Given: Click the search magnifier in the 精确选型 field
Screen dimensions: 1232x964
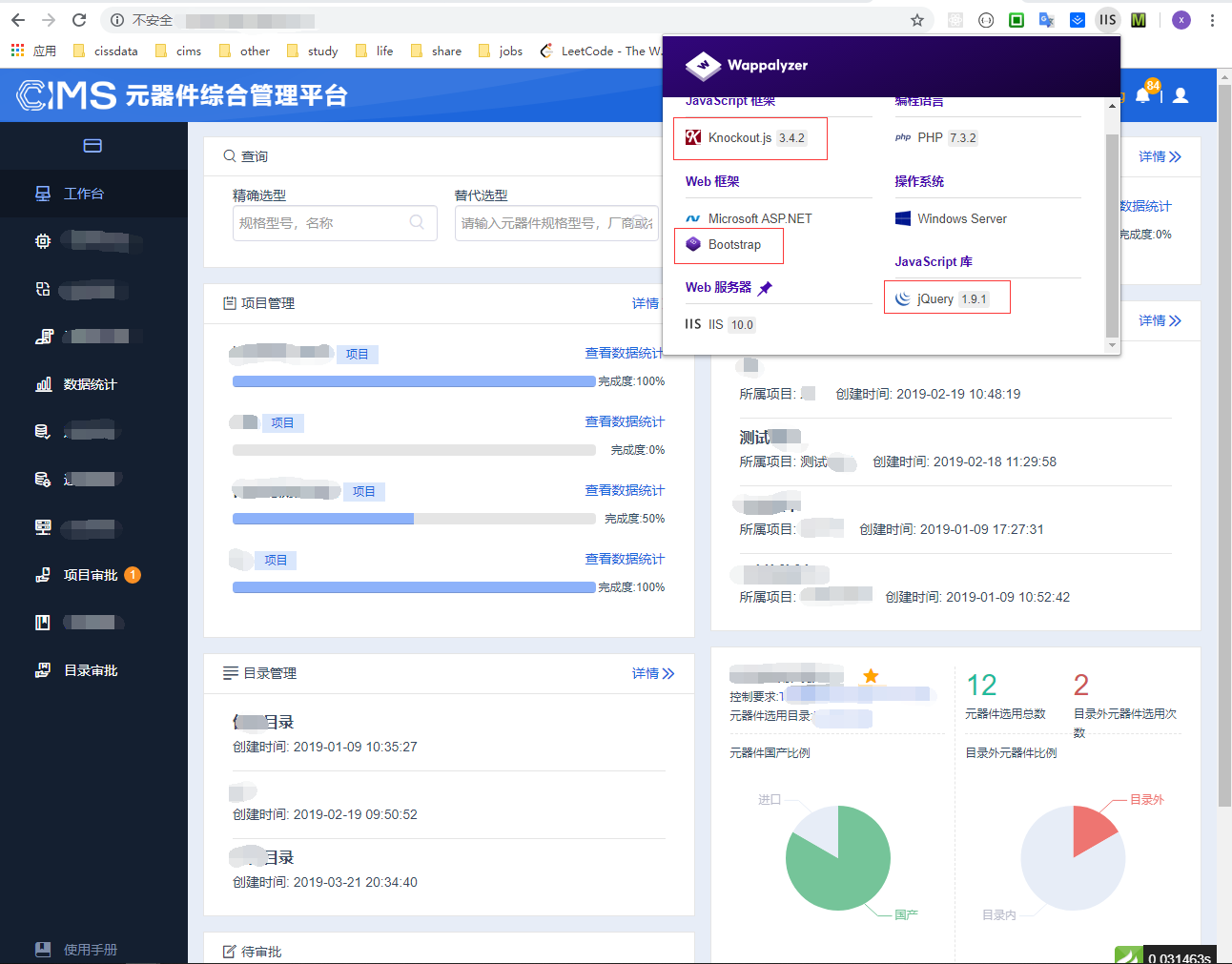Looking at the screenshot, I should click(416, 221).
